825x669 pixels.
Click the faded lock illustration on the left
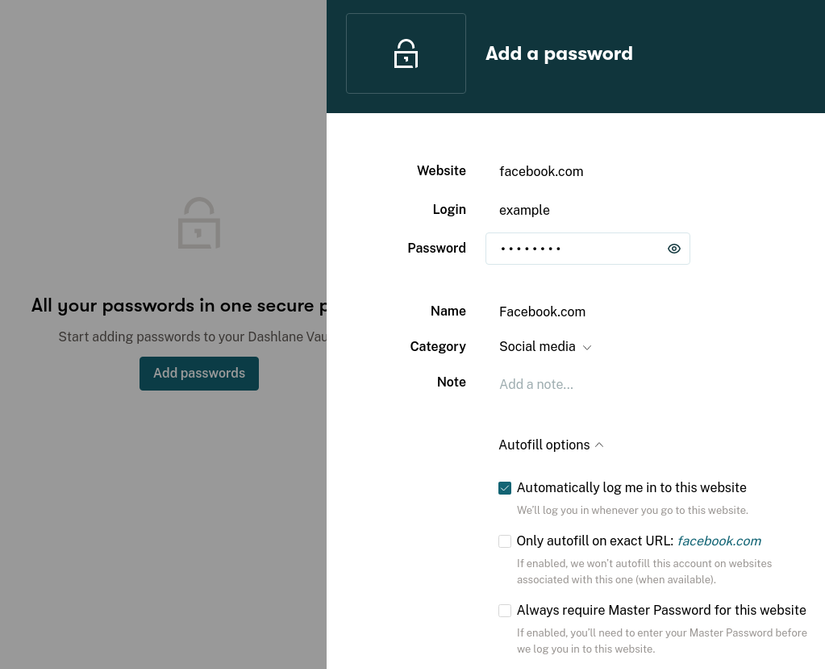tap(198, 222)
